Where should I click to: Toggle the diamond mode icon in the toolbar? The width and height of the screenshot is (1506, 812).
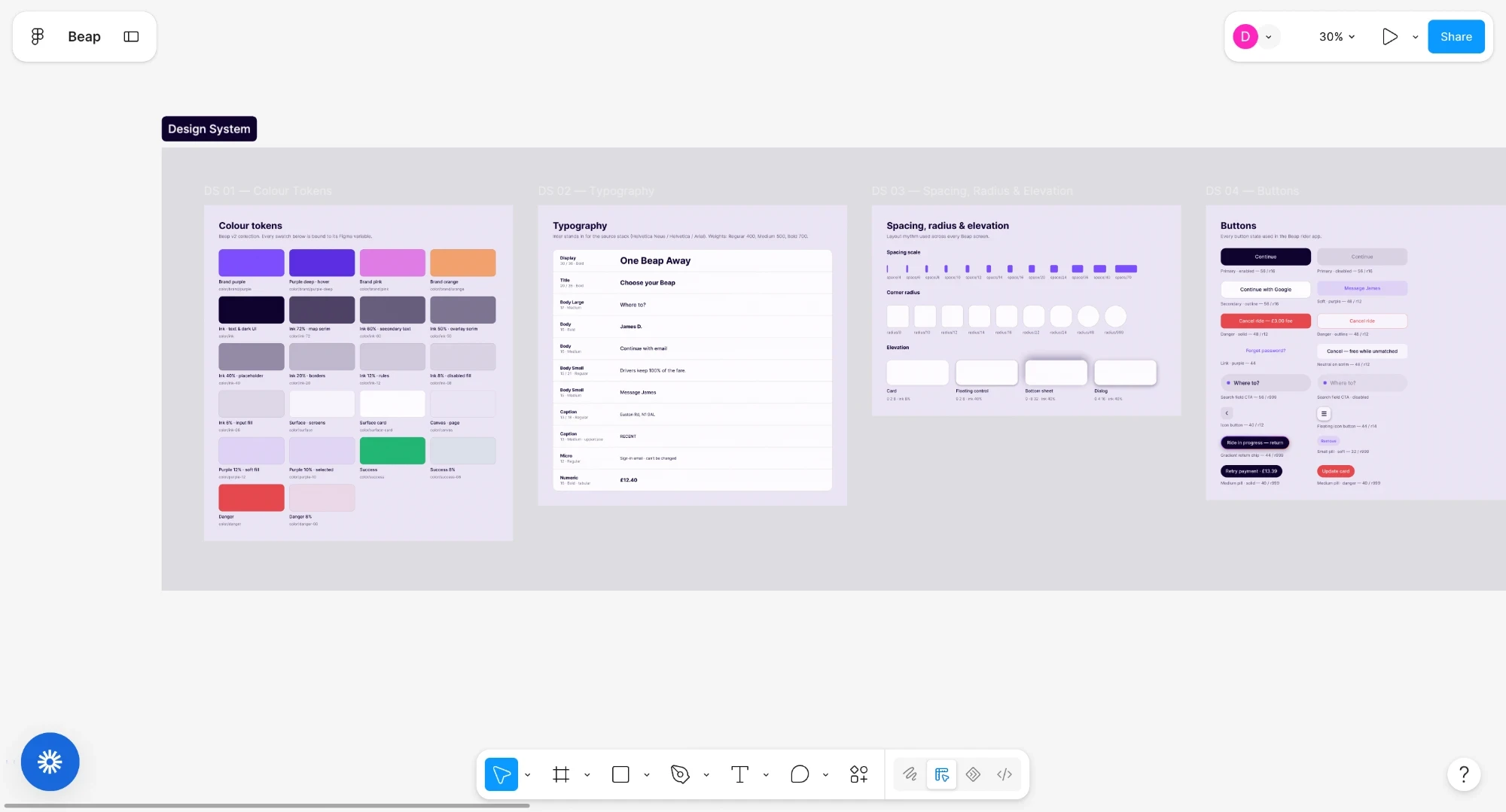pyautogui.click(x=973, y=774)
